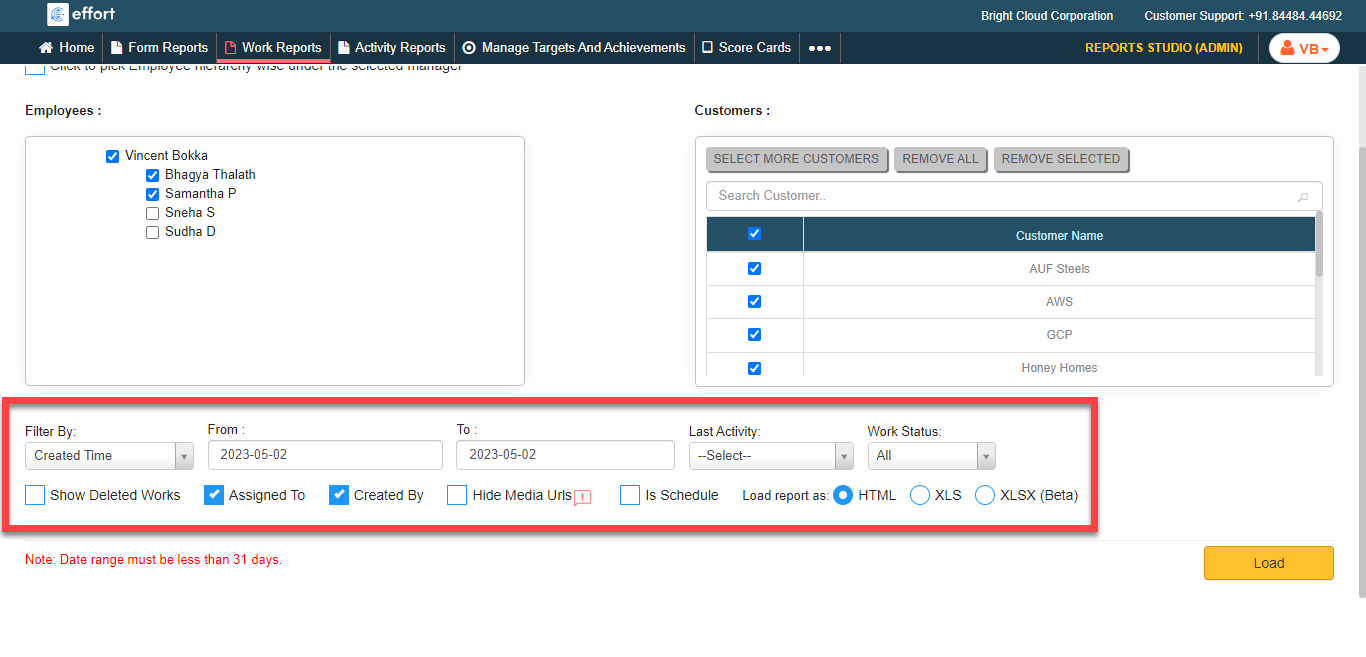1366x657 pixels.
Task: Click the Form Reports document icon
Action: [117, 48]
